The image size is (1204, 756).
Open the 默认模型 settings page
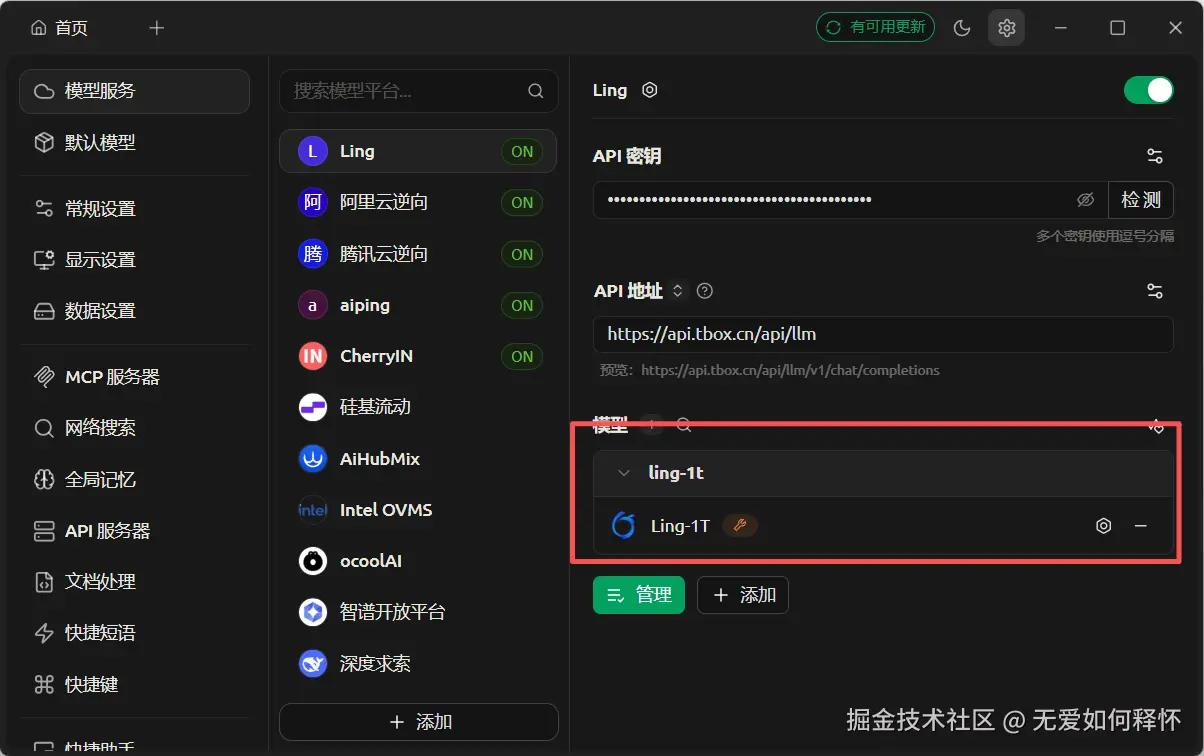click(135, 142)
